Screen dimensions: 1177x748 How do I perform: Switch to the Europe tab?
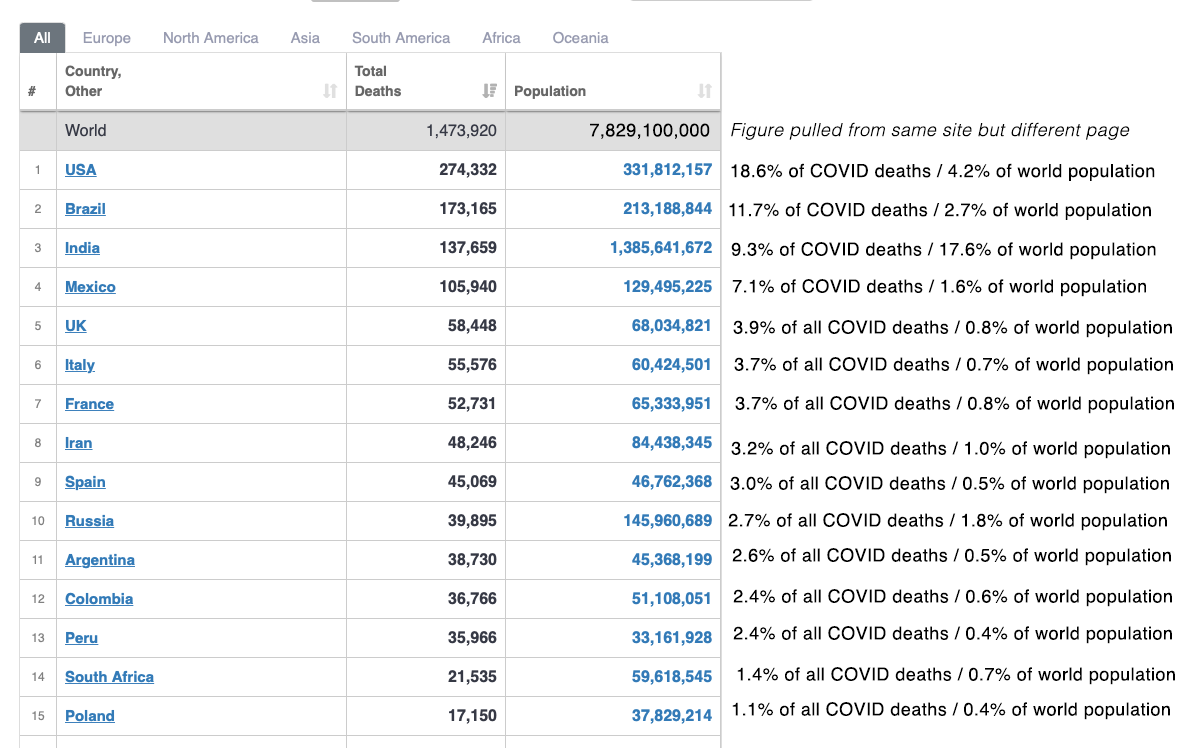(x=106, y=38)
